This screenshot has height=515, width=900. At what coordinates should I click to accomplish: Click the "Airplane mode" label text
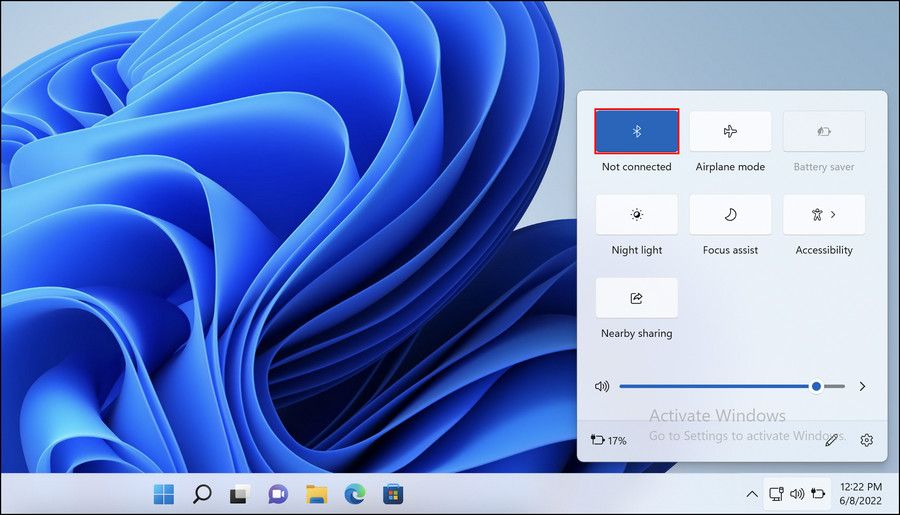point(730,166)
